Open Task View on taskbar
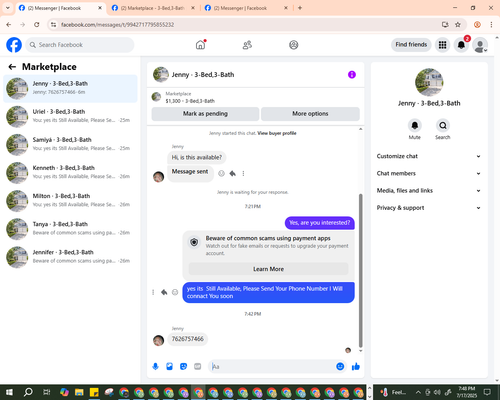The image size is (500, 400). click(x=47, y=392)
